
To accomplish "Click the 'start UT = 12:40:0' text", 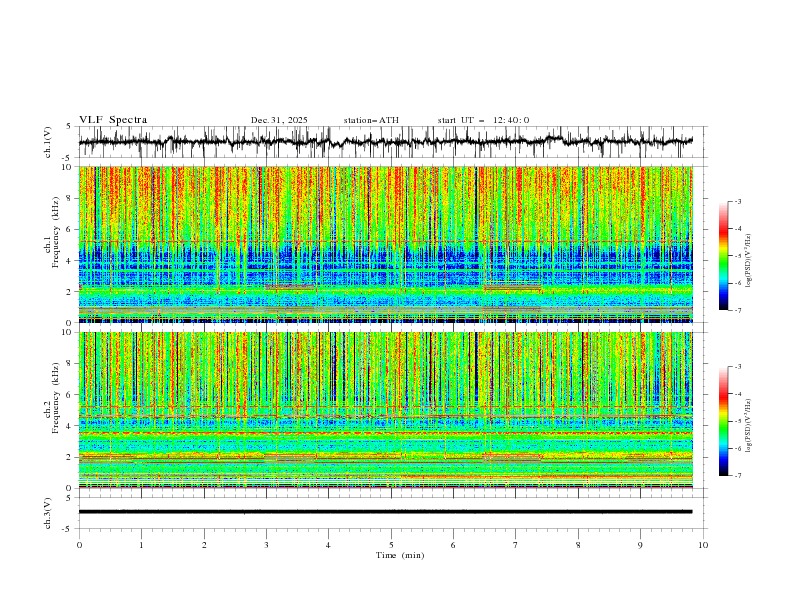I will [483, 120].
